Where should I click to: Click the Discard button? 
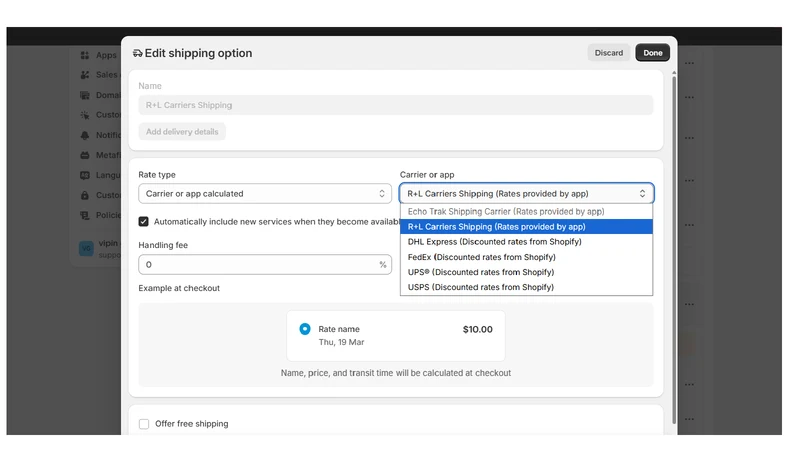609,53
